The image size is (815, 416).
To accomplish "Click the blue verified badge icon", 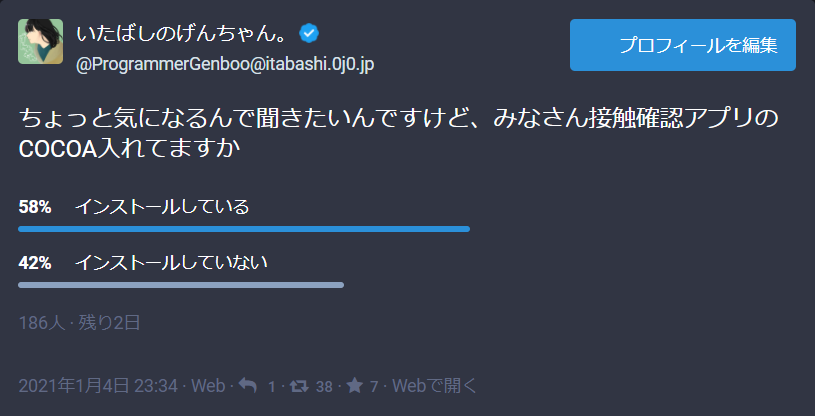I will (x=310, y=34).
